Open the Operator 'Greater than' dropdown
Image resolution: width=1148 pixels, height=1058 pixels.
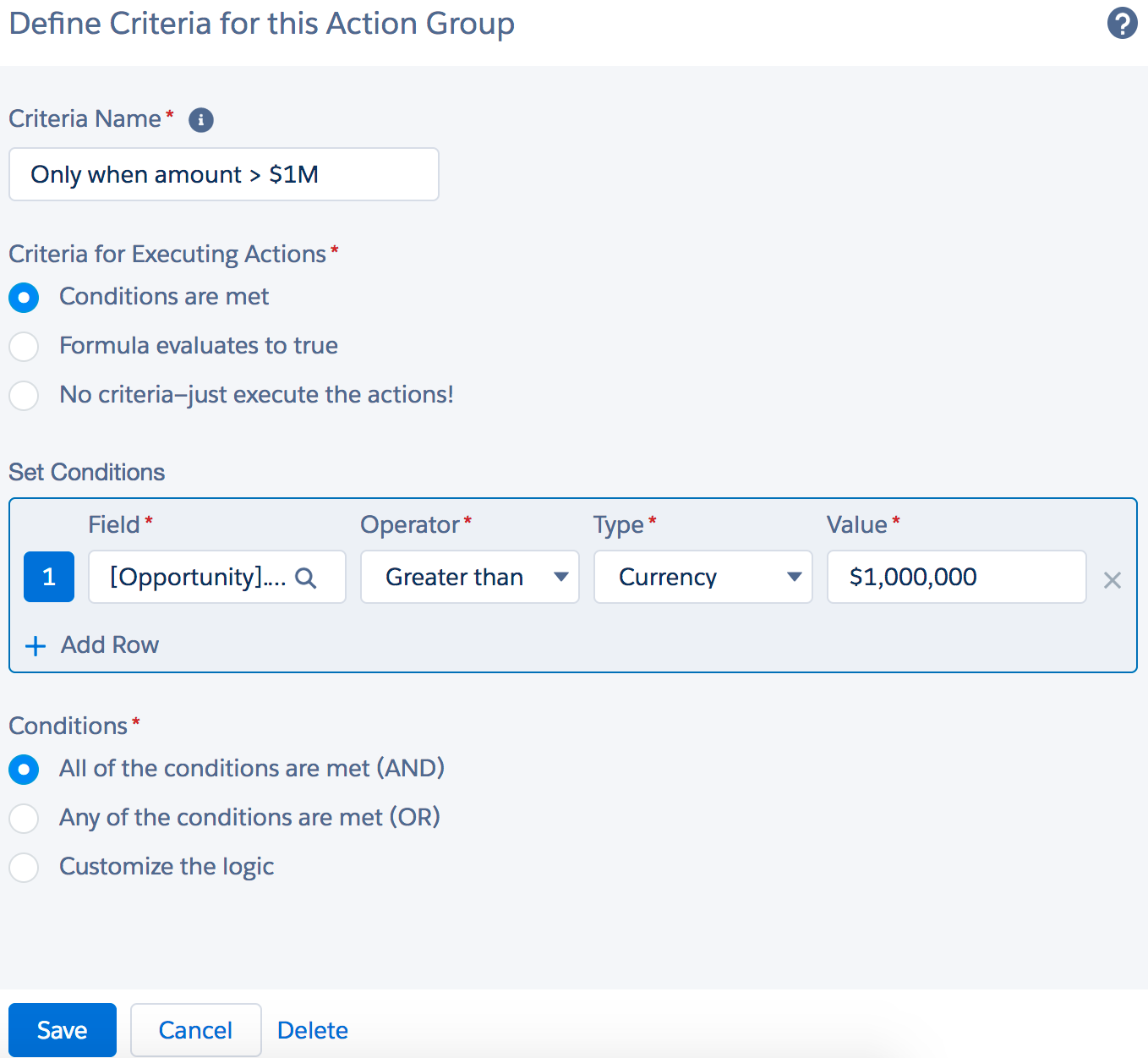pos(469,577)
